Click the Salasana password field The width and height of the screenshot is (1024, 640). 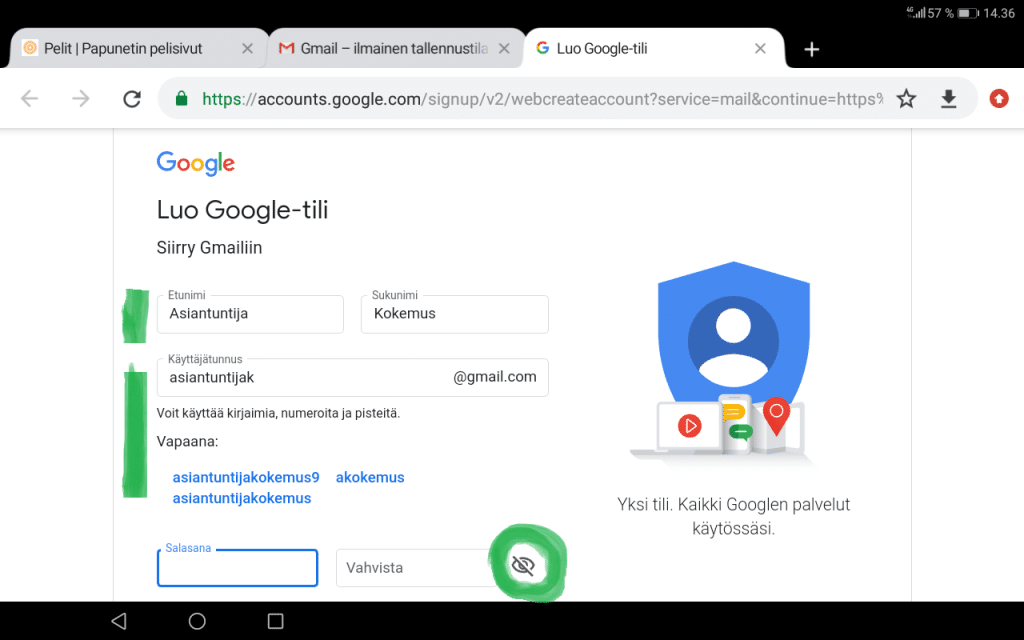(237, 568)
